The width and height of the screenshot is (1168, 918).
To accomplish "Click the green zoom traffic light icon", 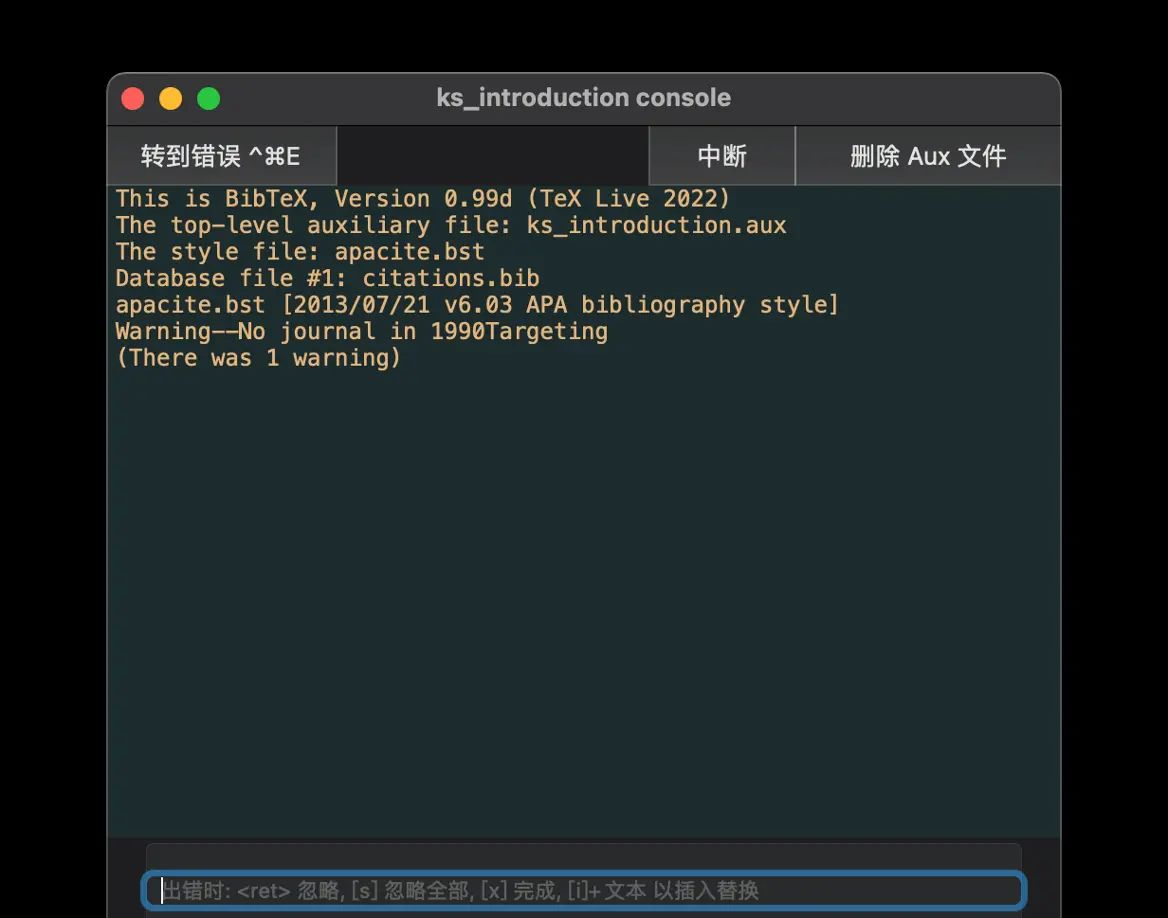I will (208, 98).
